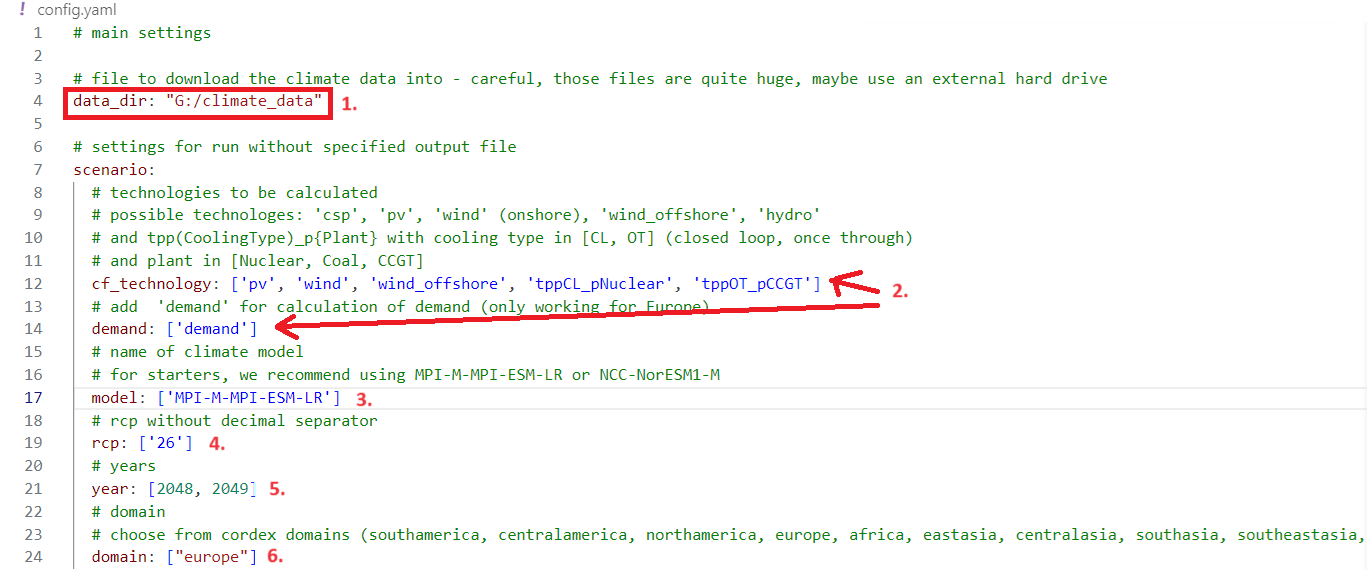Click the data_dir key on line 4

click(110, 101)
